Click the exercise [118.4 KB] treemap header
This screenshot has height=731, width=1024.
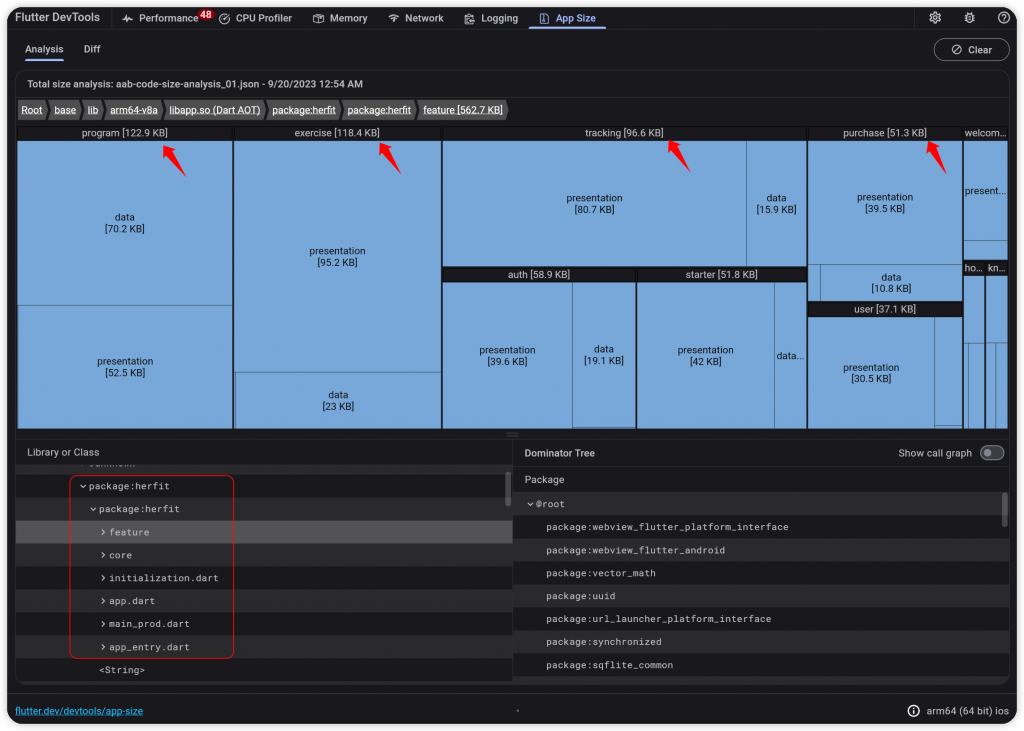tap(337, 133)
